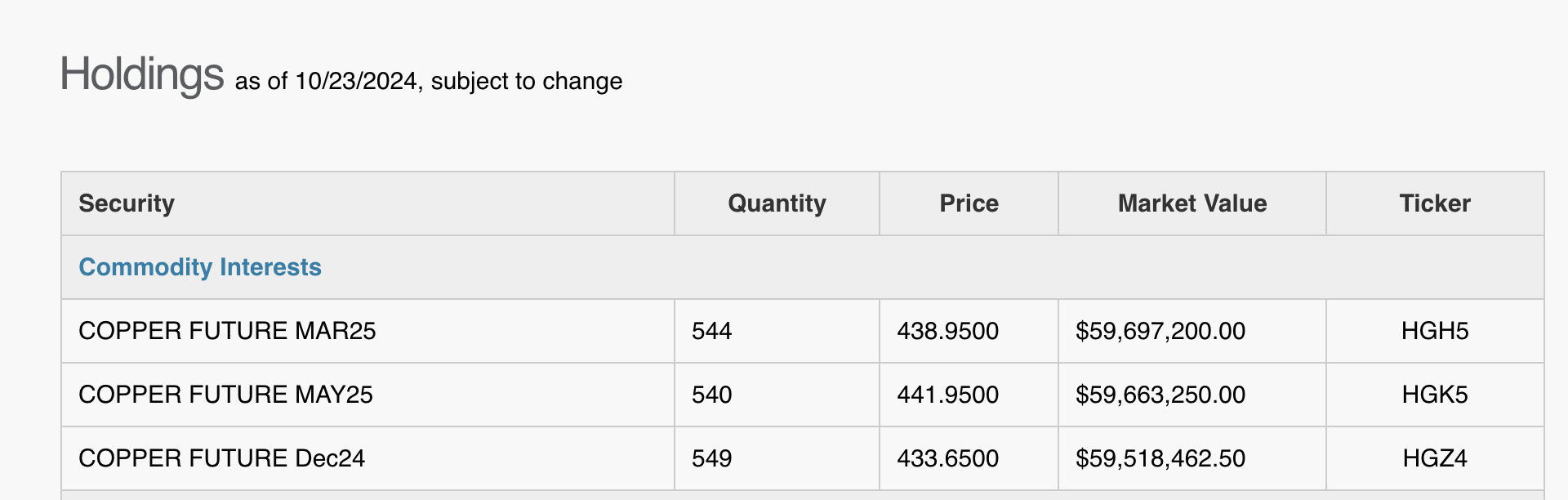Click the Security column header
Screen dimensions: 1568x500
(127, 203)
